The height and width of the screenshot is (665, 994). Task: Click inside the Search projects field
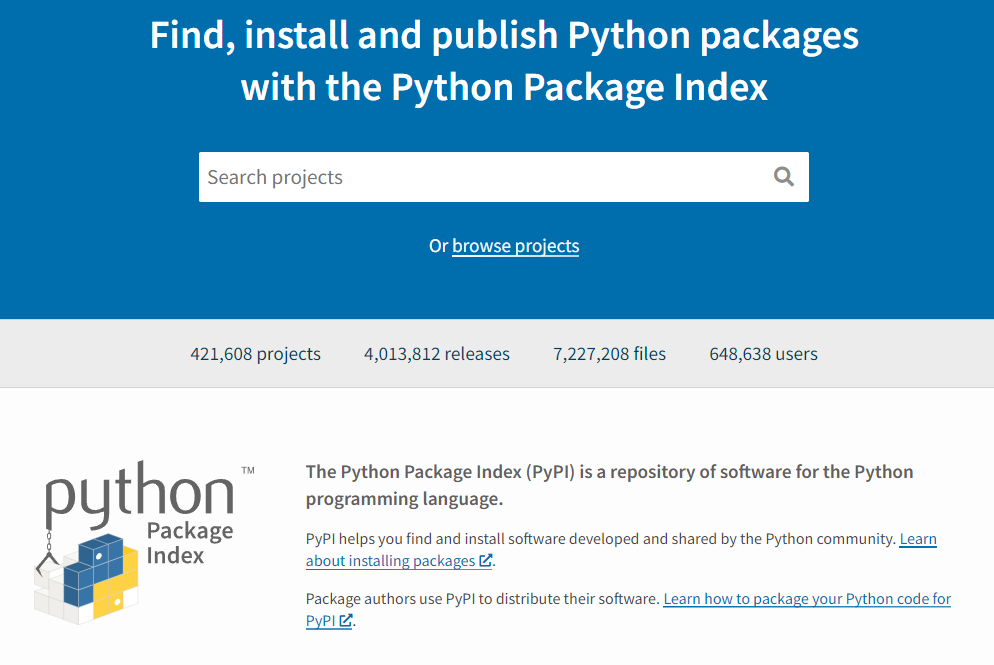(400, 176)
